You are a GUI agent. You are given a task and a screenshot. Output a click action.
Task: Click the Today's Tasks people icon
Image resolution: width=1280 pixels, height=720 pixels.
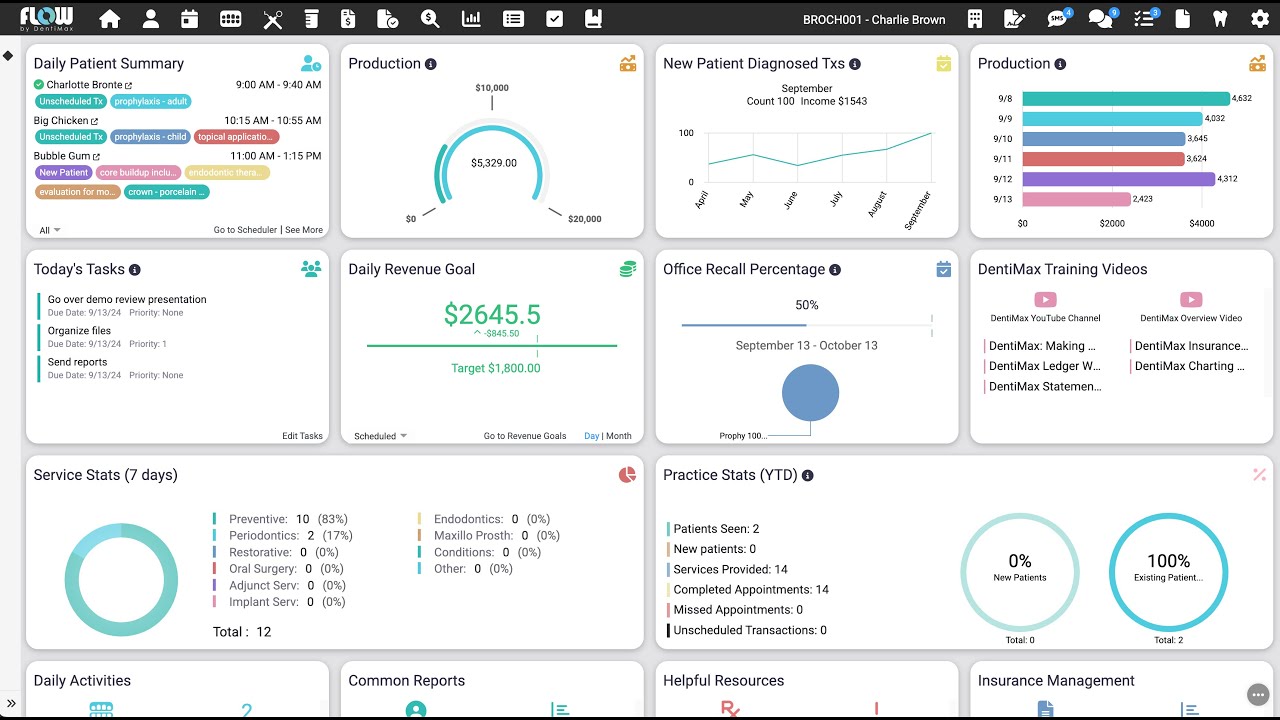[311, 269]
